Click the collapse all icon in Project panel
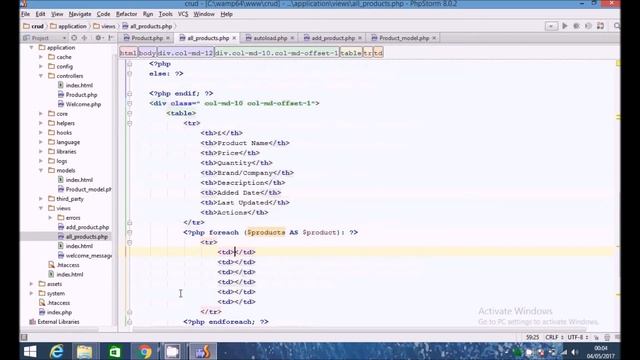Image resolution: width=640 pixels, height=360 pixels. 84,38
